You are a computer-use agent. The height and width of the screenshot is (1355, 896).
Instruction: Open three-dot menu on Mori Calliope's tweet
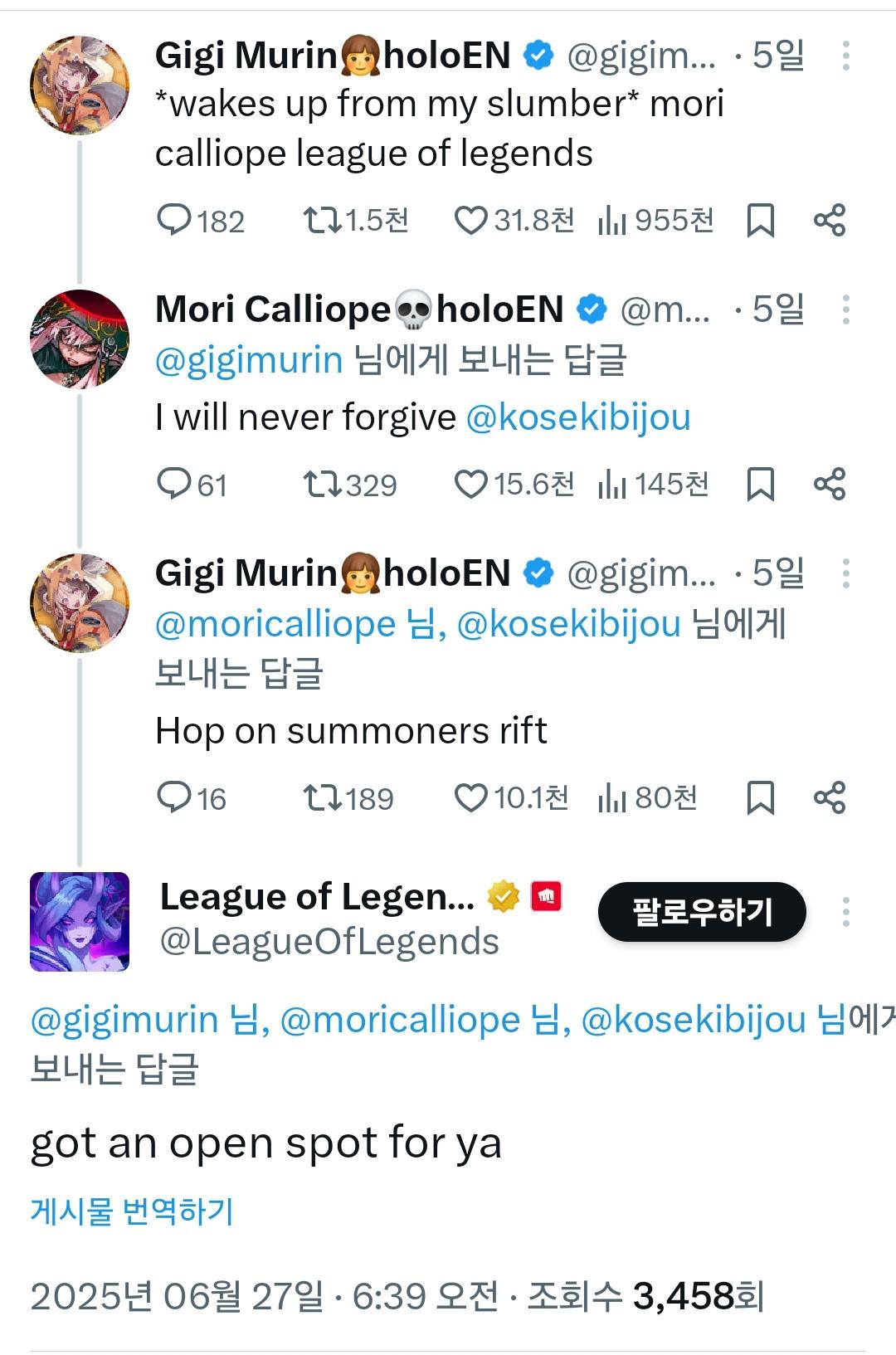pos(845,310)
